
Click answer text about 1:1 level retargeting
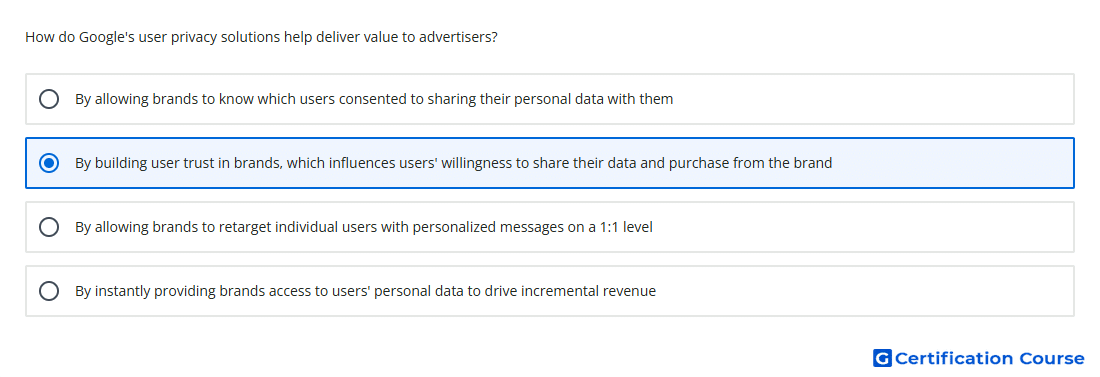pyautogui.click(x=363, y=227)
